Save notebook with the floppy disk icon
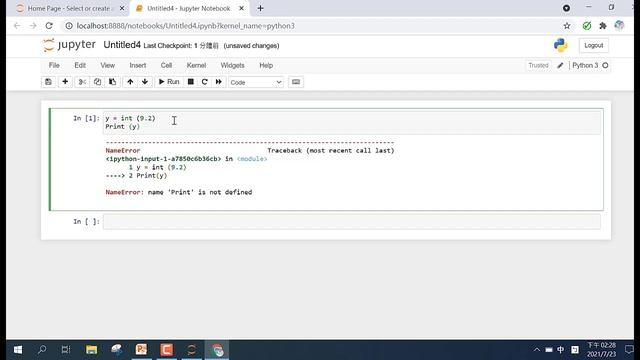 [x=48, y=82]
